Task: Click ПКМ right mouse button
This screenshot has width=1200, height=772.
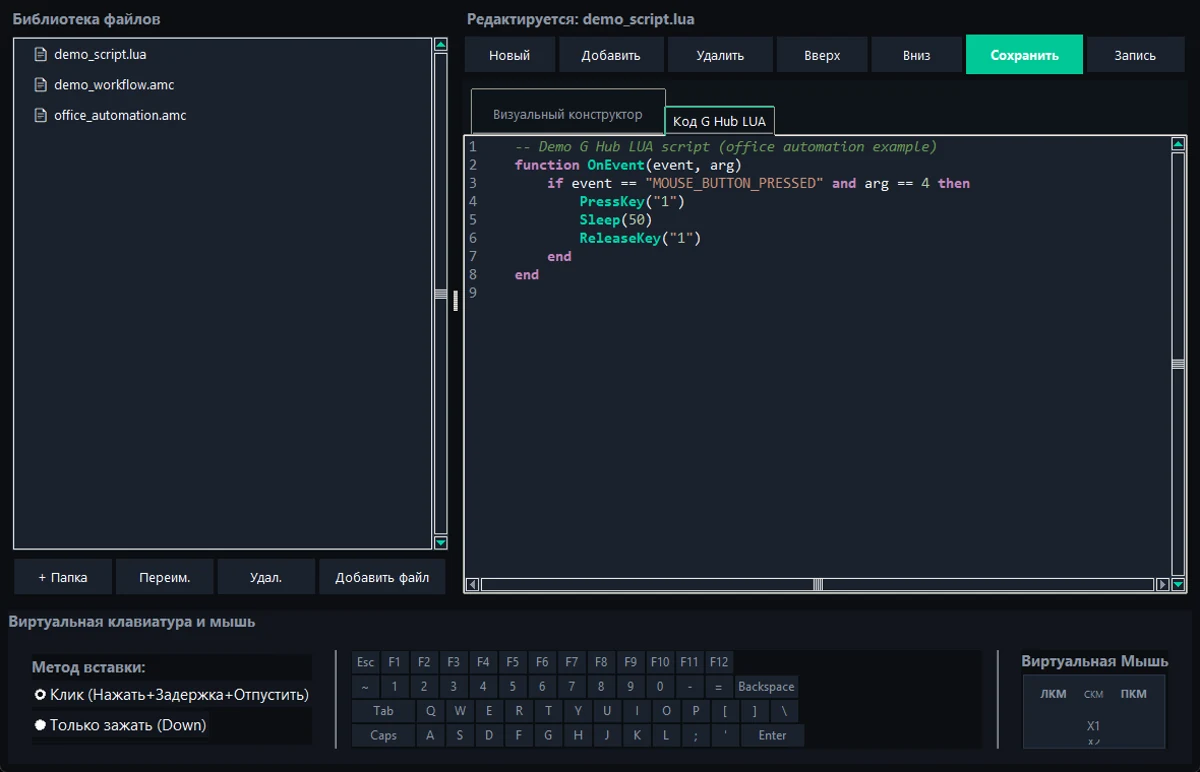Action: pos(1133,694)
